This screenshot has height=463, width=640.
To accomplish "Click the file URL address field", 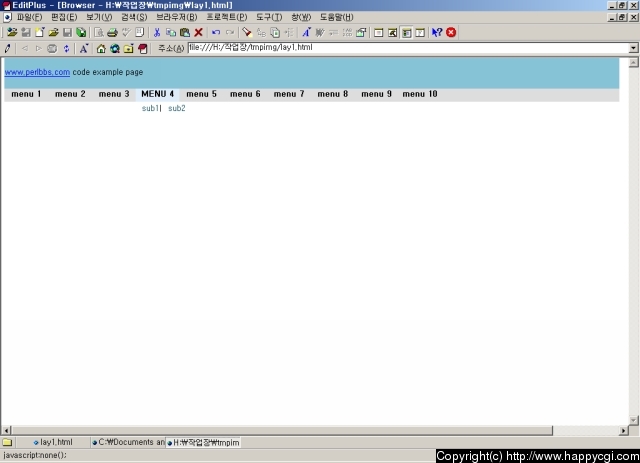I will 400,48.
